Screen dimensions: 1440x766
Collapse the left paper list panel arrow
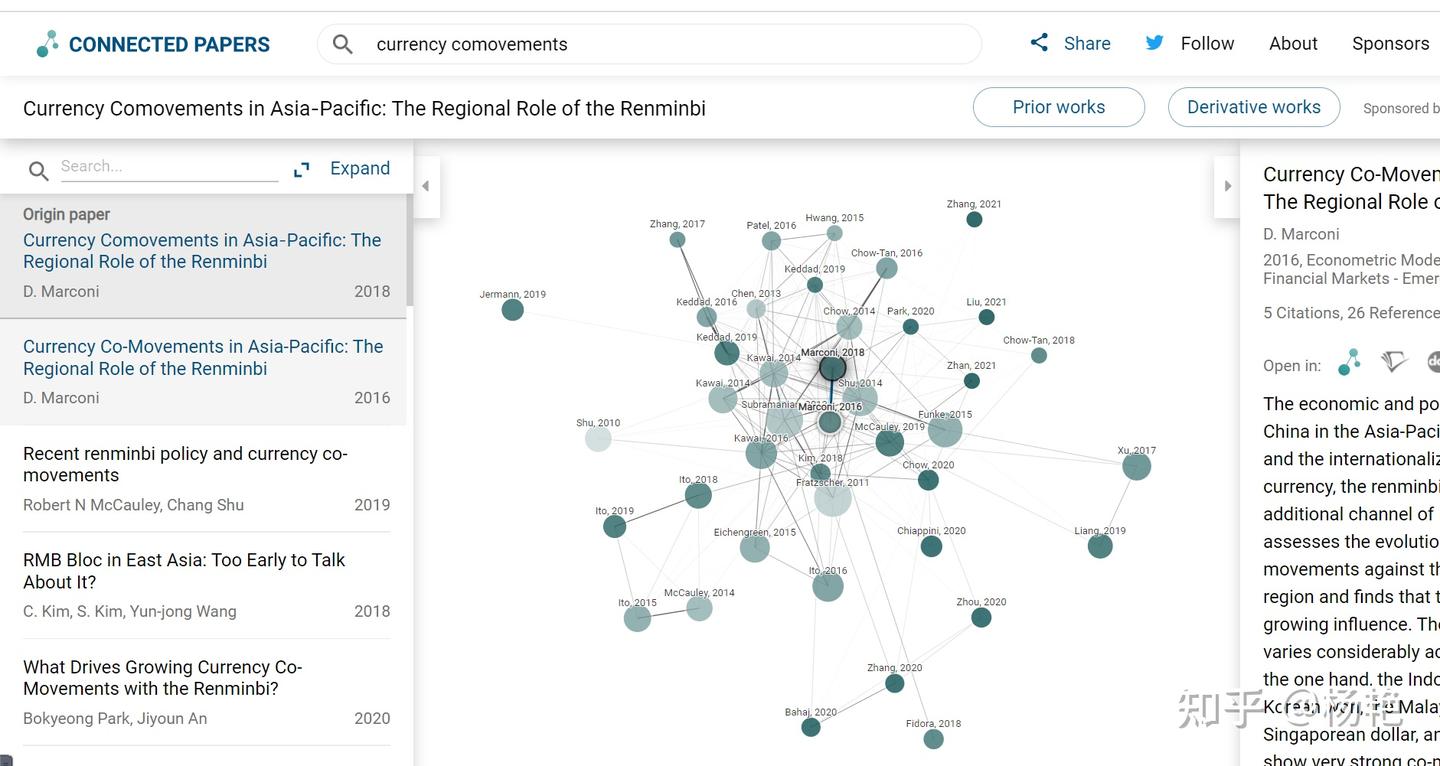426,186
